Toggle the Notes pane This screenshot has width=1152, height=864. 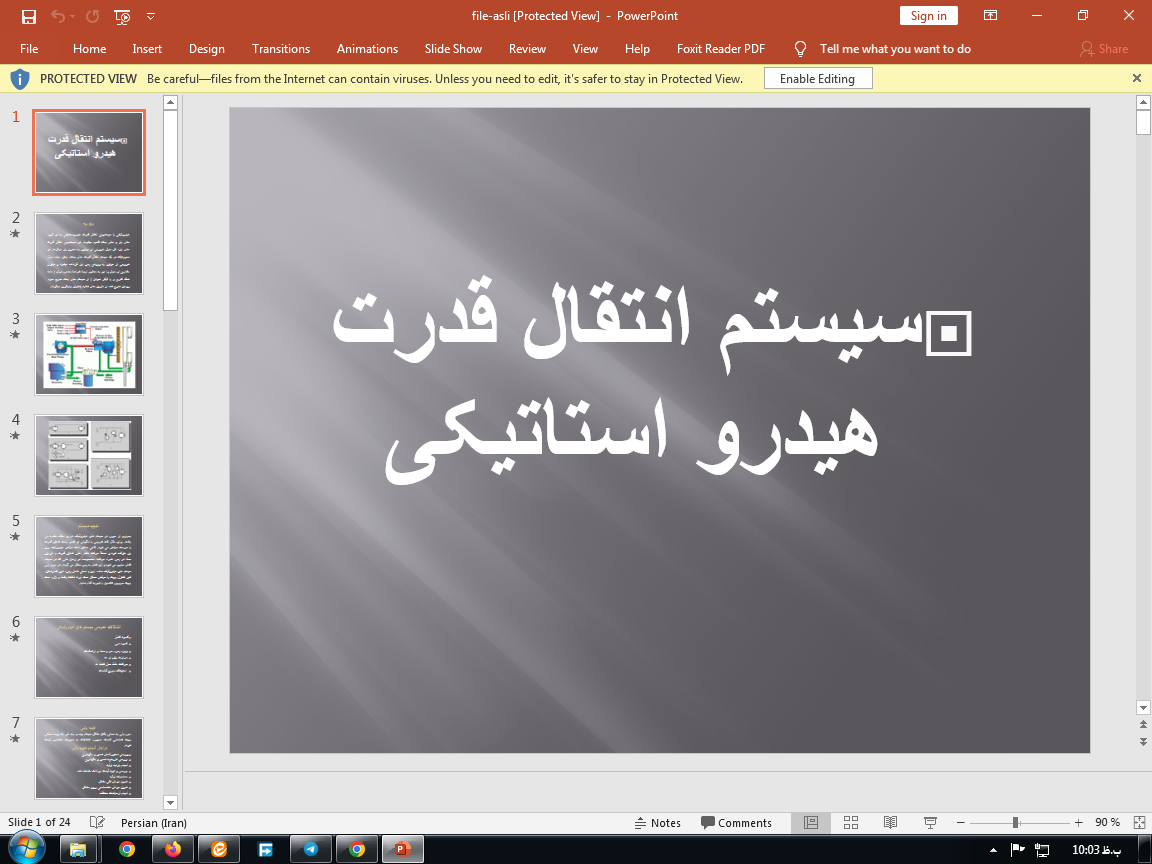tap(658, 823)
